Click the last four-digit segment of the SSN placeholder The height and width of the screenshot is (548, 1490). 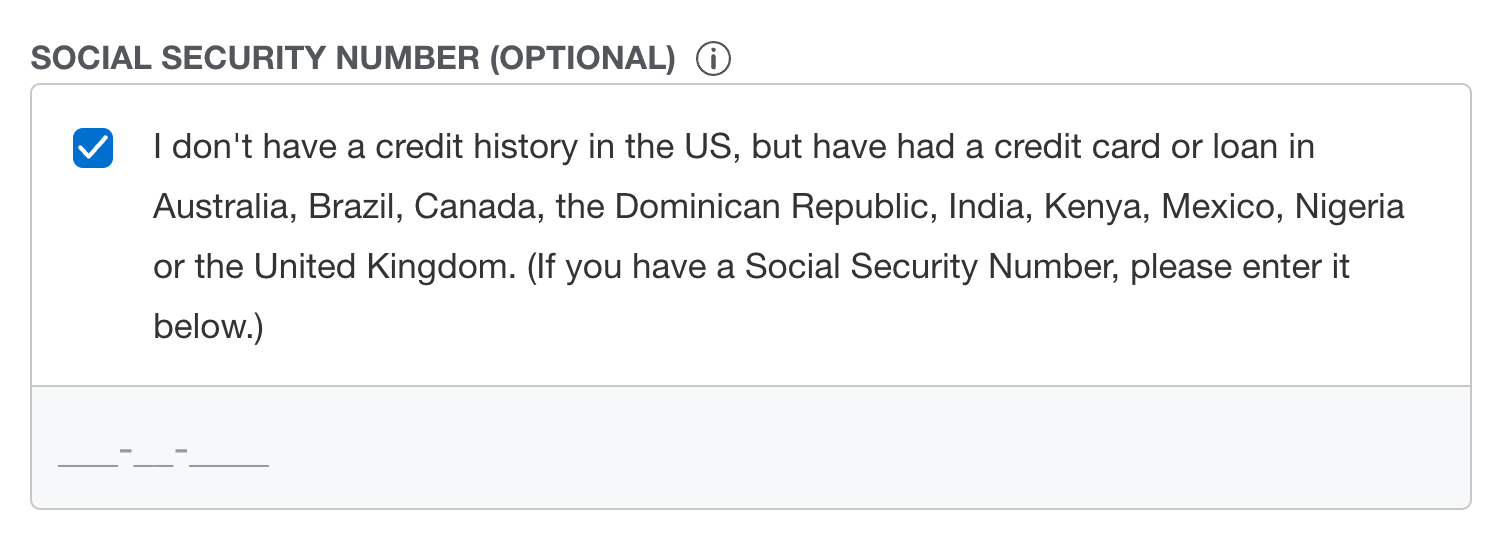coord(229,459)
